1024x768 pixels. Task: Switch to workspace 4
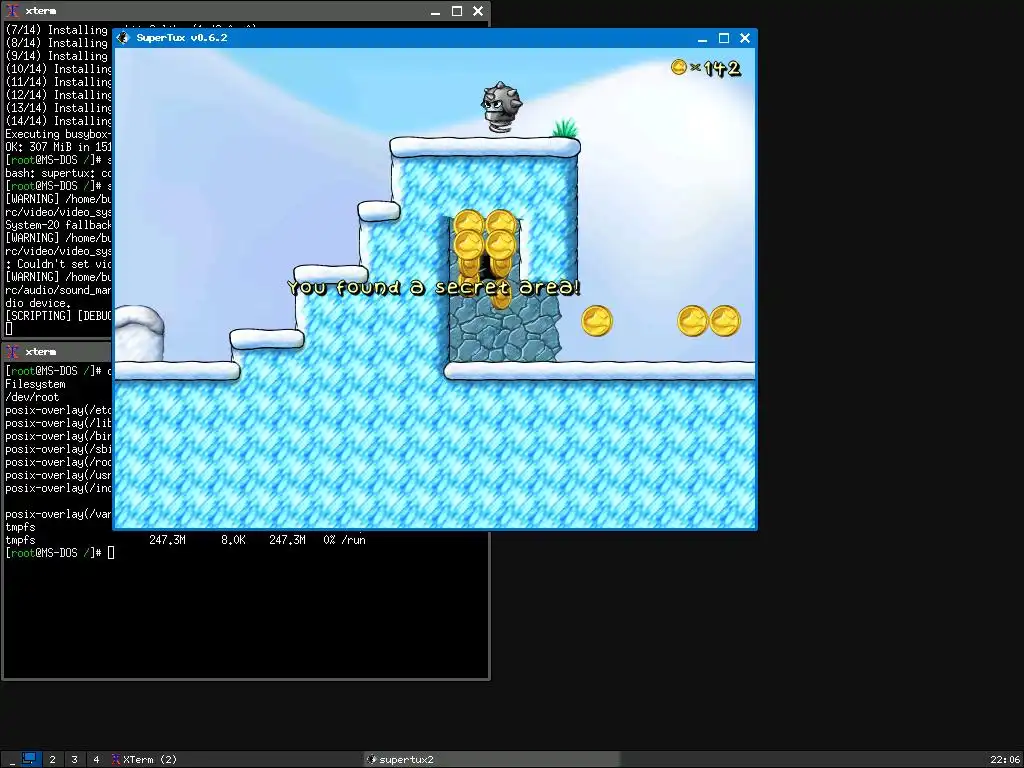96,760
